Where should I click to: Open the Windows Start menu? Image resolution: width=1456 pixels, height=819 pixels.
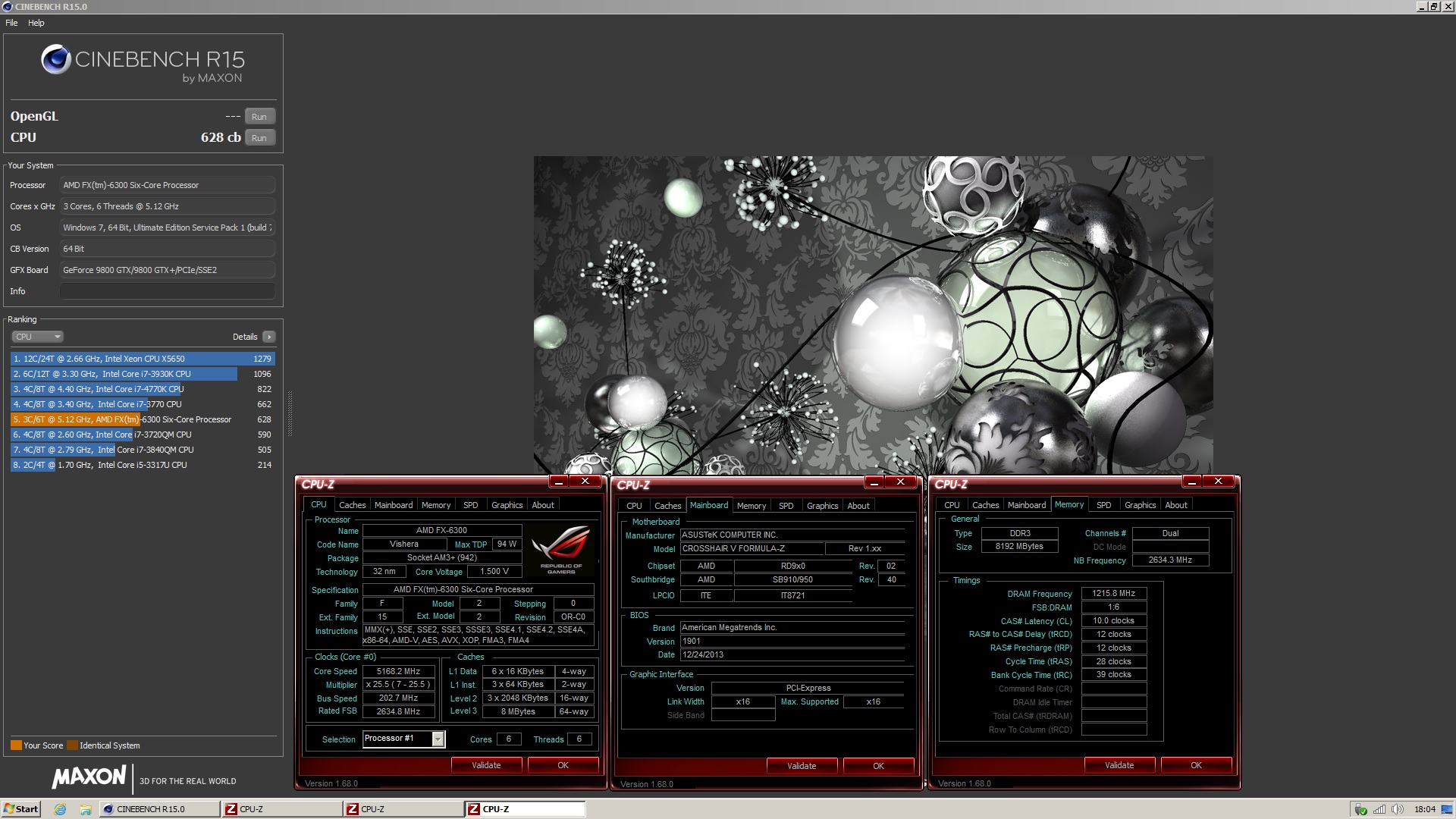click(x=20, y=809)
